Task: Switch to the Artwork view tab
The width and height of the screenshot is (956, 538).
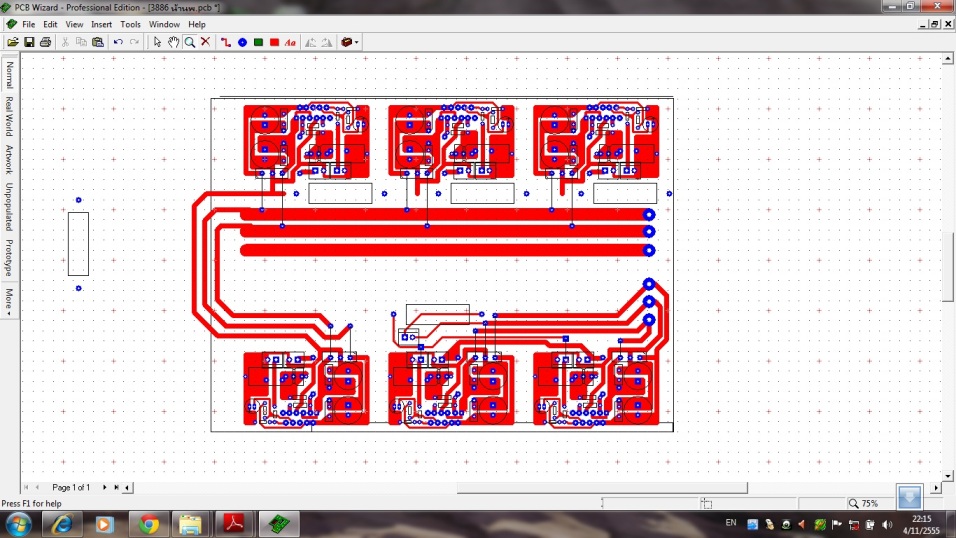Action: coord(9,160)
